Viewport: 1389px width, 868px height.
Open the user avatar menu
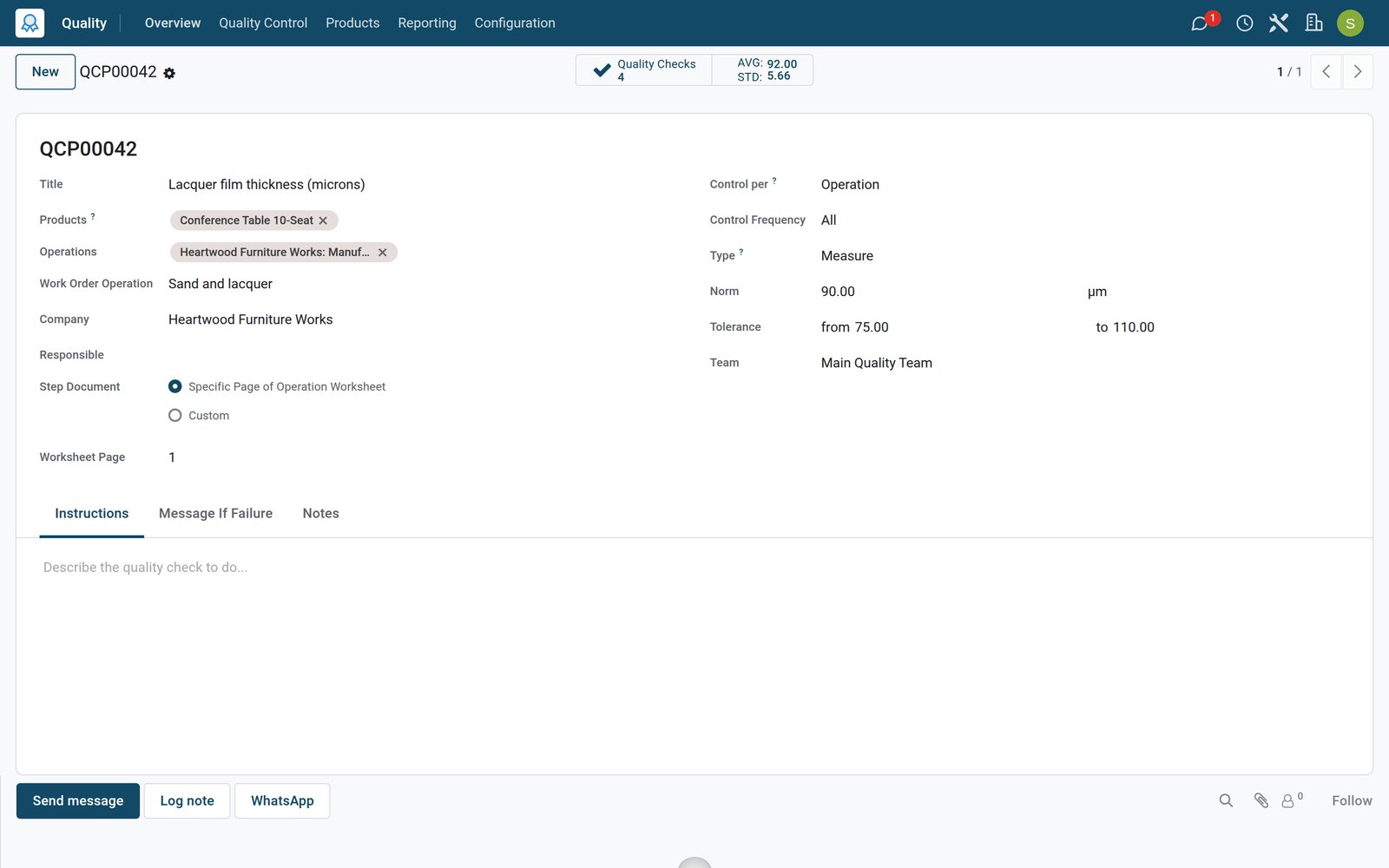click(1350, 23)
